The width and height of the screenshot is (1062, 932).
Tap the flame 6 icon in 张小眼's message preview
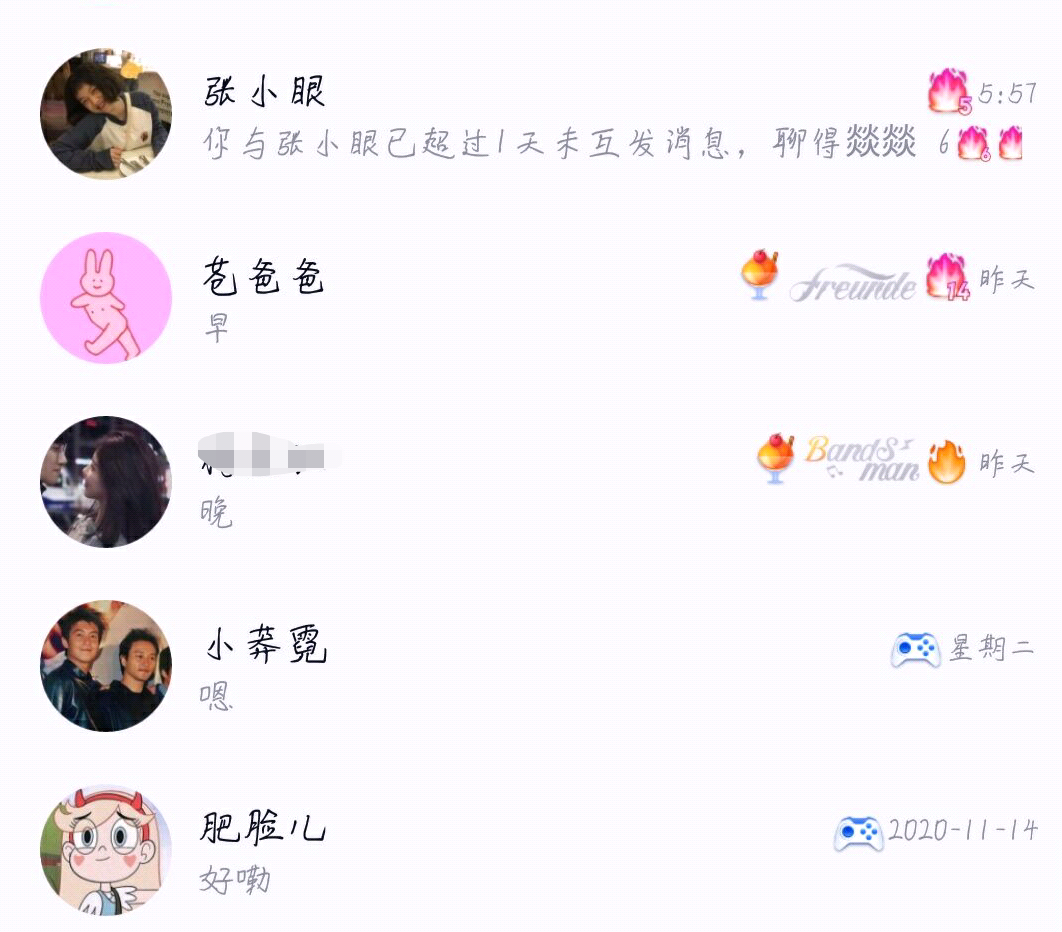click(x=973, y=144)
